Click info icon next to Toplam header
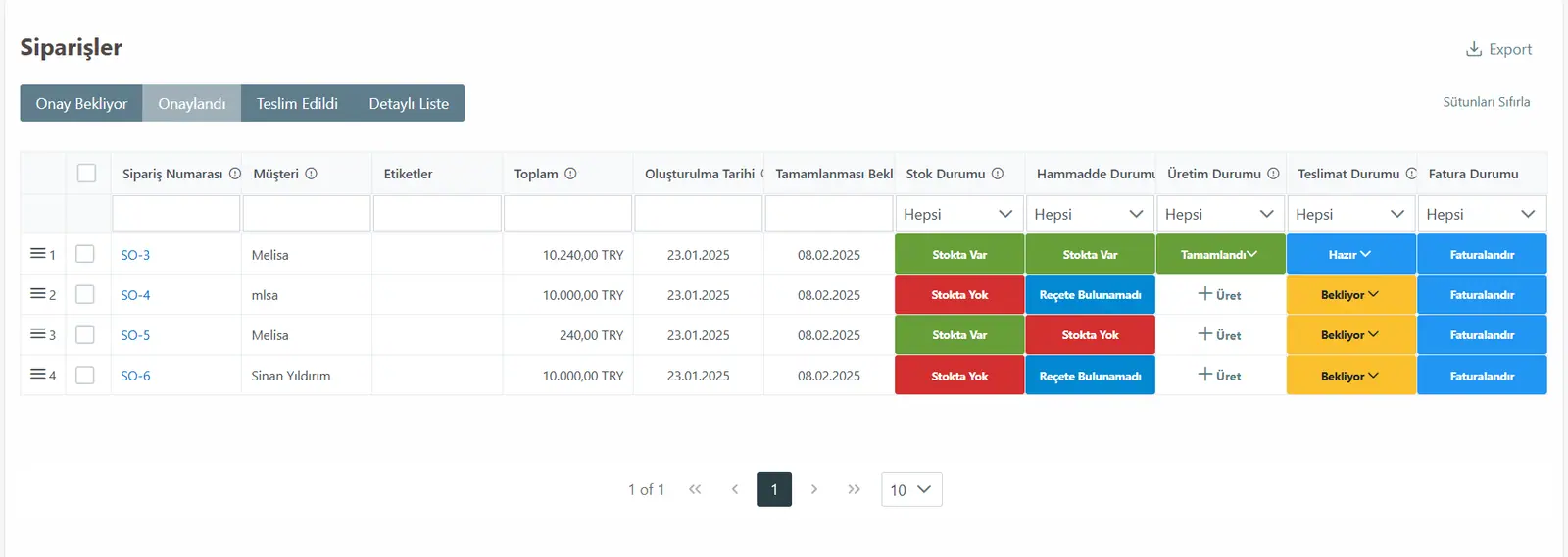 coord(570,174)
